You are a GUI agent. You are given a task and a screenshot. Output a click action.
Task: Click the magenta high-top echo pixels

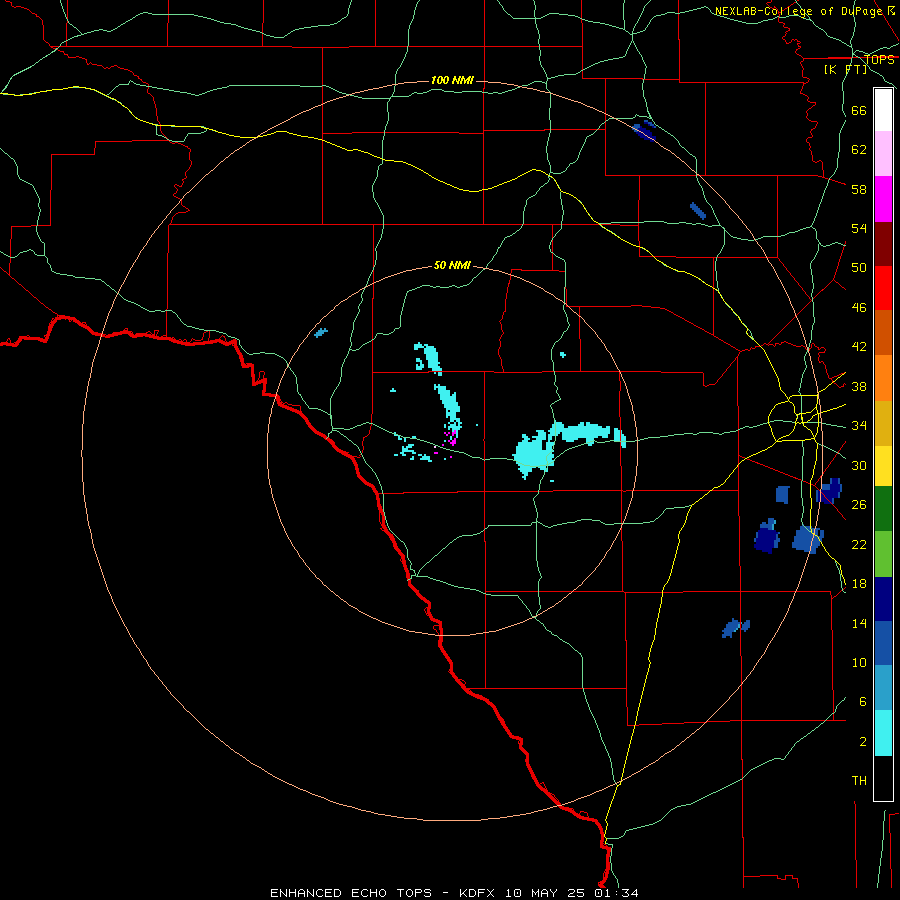452,439
